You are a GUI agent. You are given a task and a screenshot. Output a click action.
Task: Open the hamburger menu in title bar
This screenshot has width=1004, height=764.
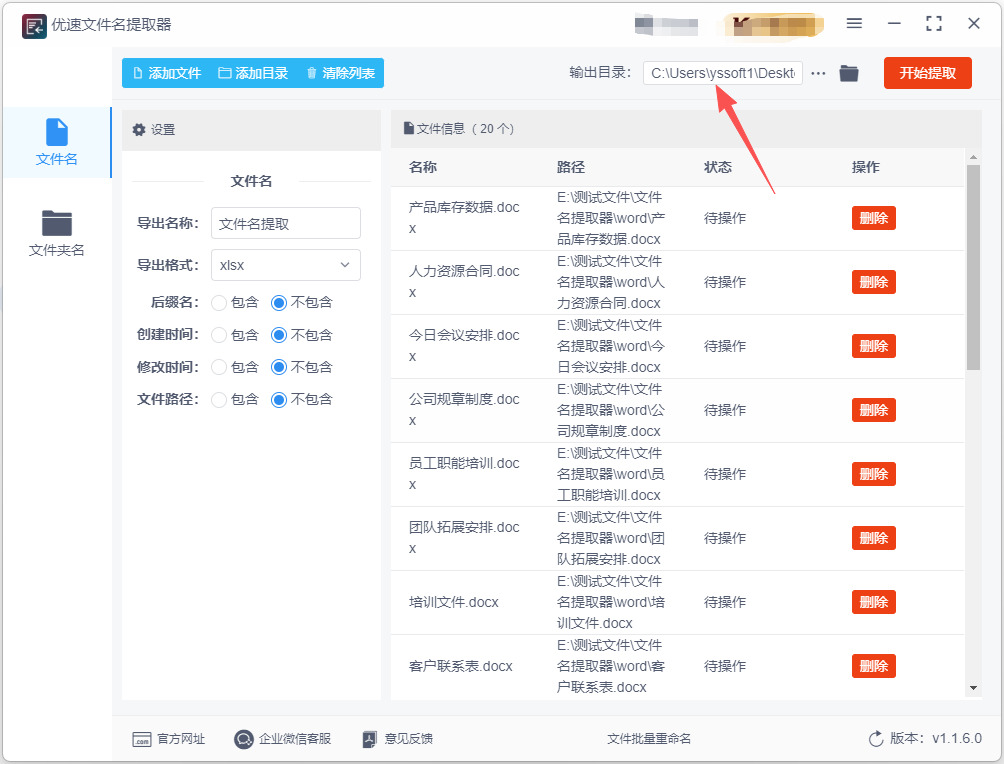854,24
